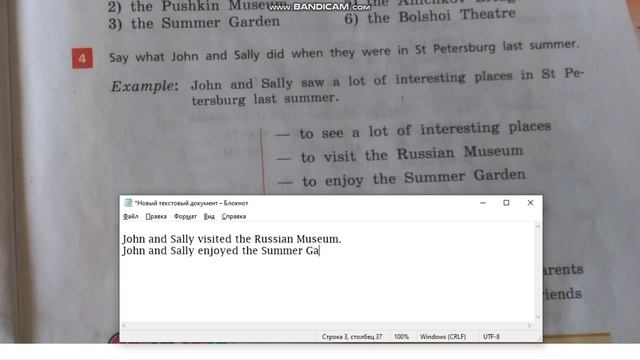Click the vertical scrollbar up arrow
This screenshot has height=360, width=640.
pos(538,226)
